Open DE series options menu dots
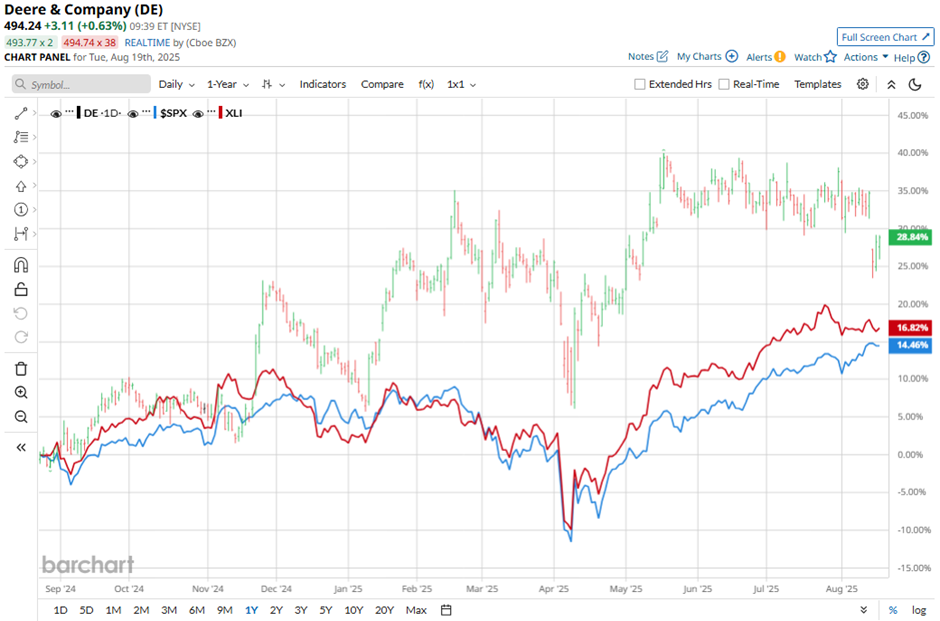This screenshot has width=940, height=621. (70, 112)
